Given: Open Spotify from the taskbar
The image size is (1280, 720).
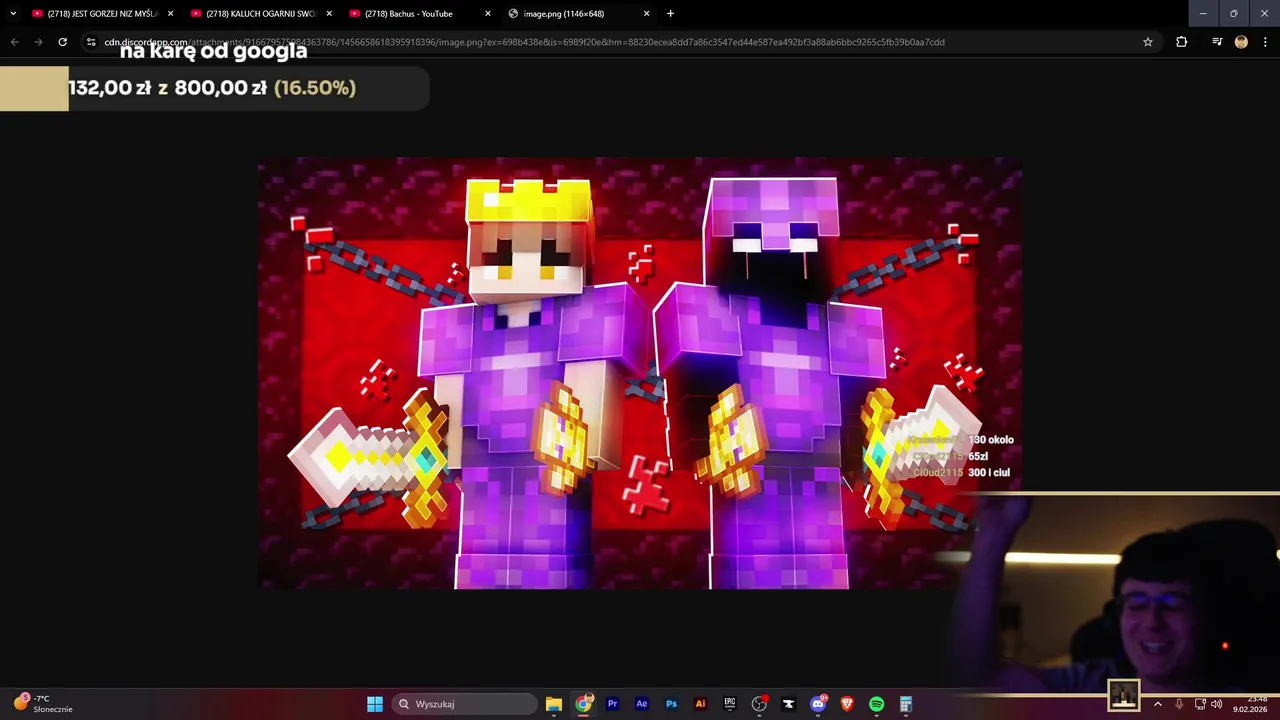Looking at the screenshot, I should (876, 704).
